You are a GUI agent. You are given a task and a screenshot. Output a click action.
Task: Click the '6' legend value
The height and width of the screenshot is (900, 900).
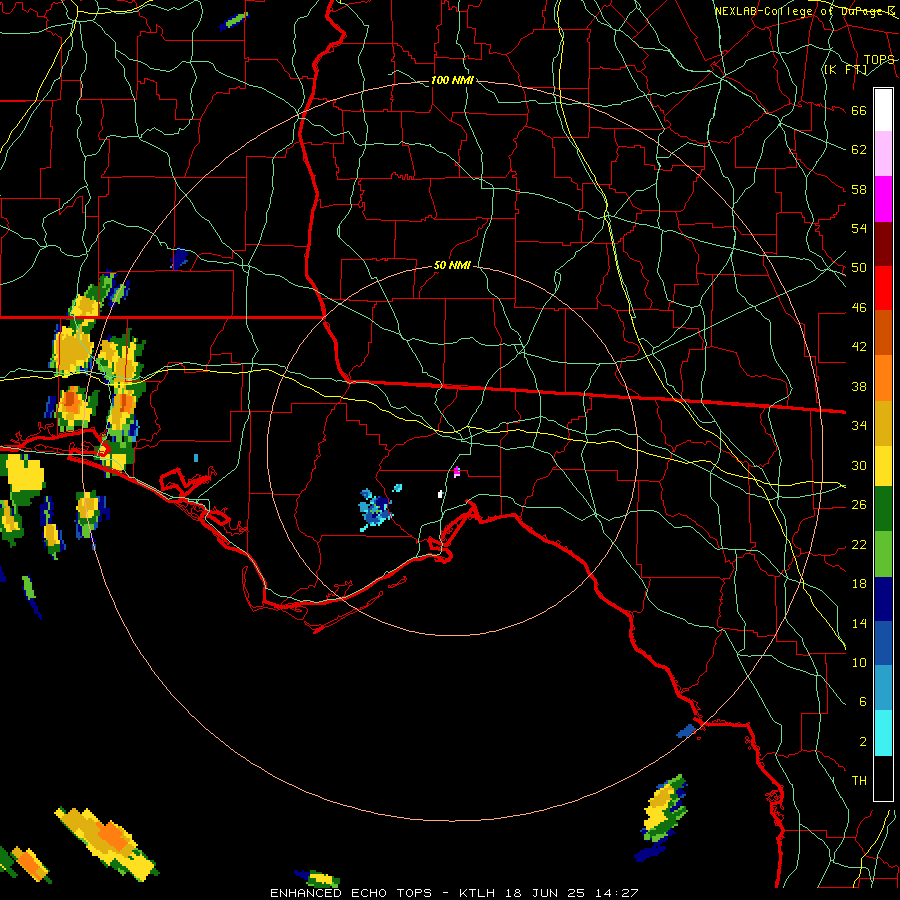point(862,701)
